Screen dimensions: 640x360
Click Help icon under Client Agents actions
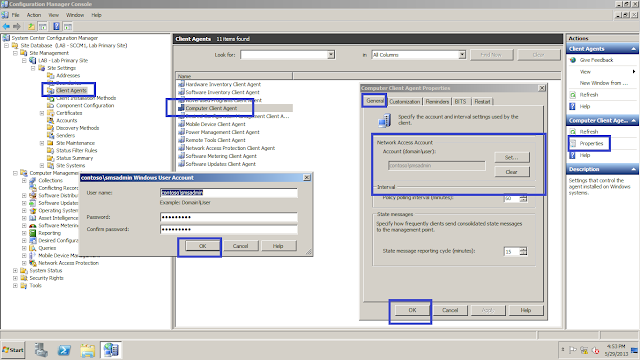click(573, 106)
